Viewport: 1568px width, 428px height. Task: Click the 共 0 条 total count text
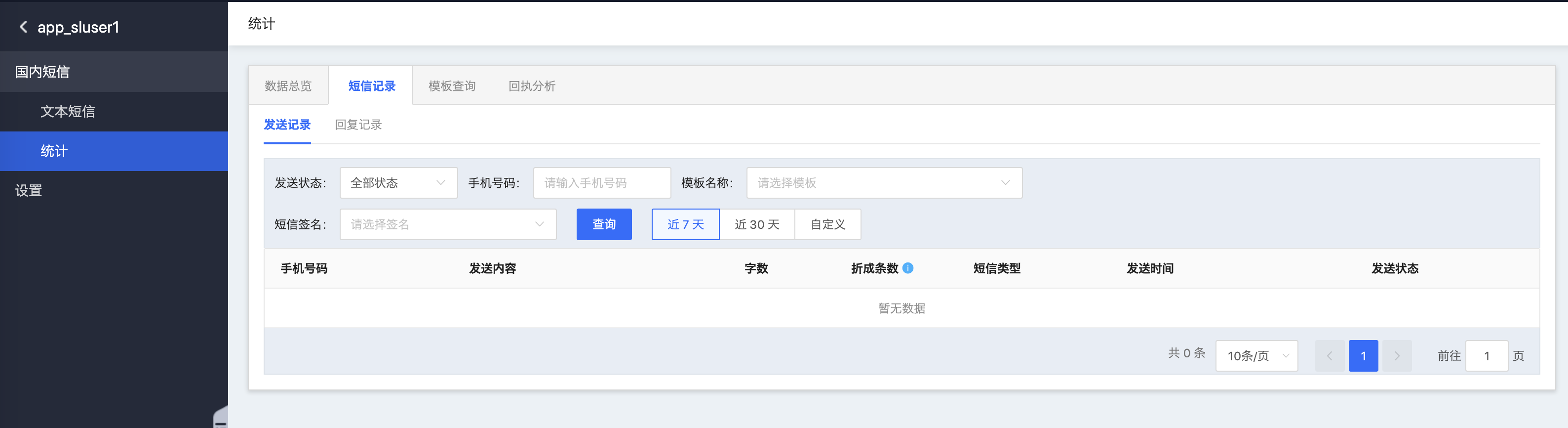[x=1186, y=353]
